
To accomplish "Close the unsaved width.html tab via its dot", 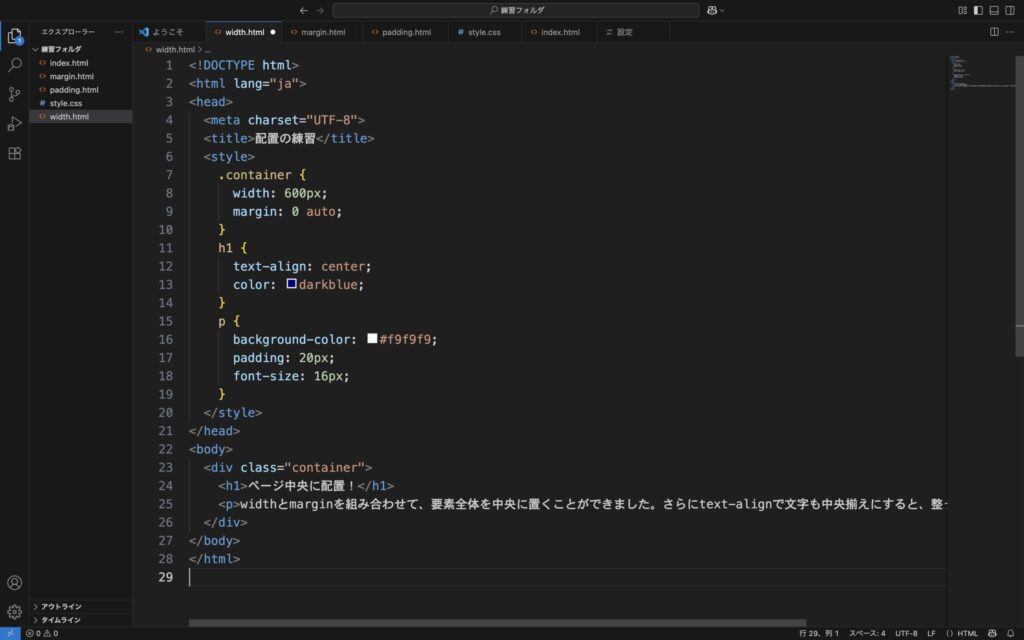I will point(273,32).
